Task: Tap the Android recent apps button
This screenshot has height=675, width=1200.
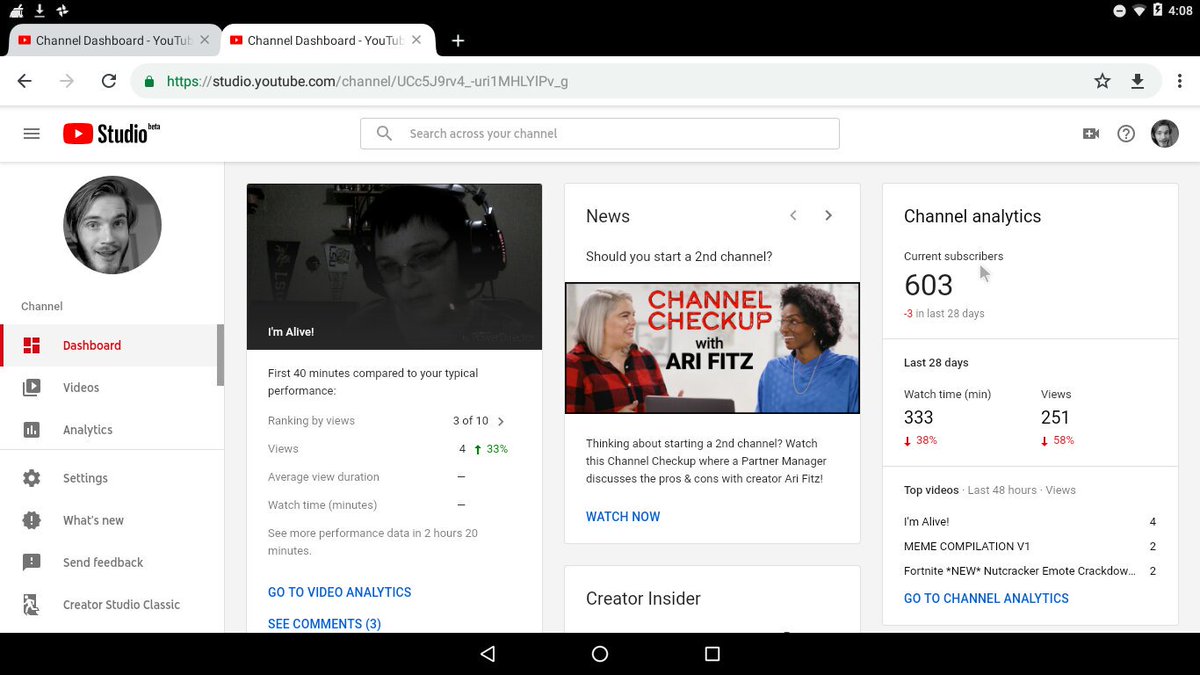Action: point(712,654)
